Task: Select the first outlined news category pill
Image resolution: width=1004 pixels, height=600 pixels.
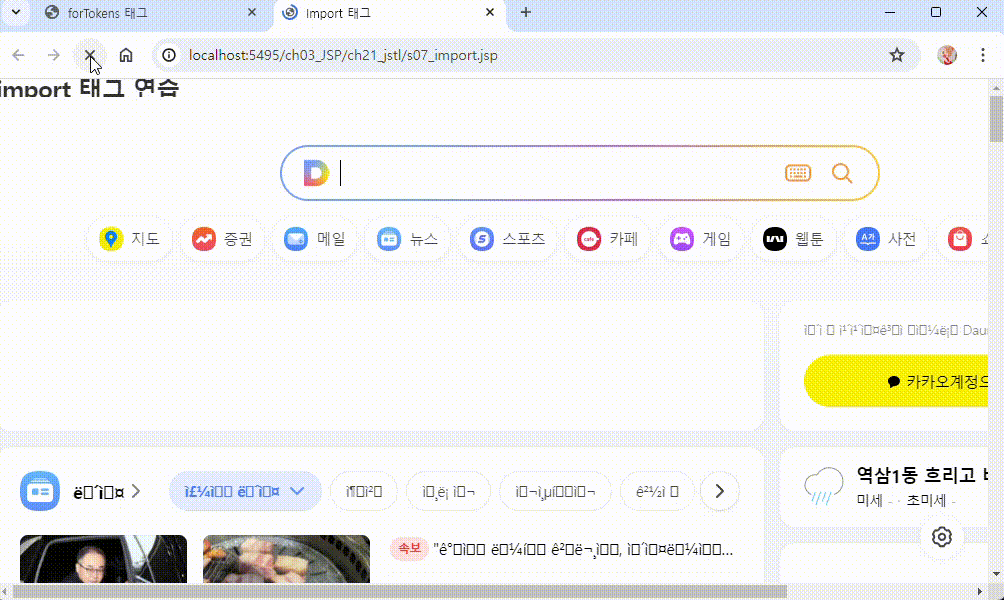Action: (364, 491)
